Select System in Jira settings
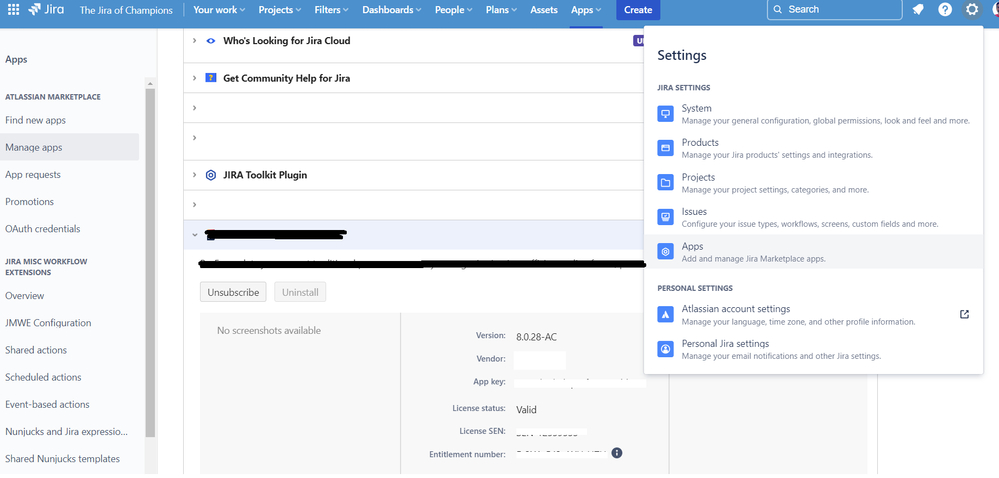The width and height of the screenshot is (999, 478). coord(814,114)
